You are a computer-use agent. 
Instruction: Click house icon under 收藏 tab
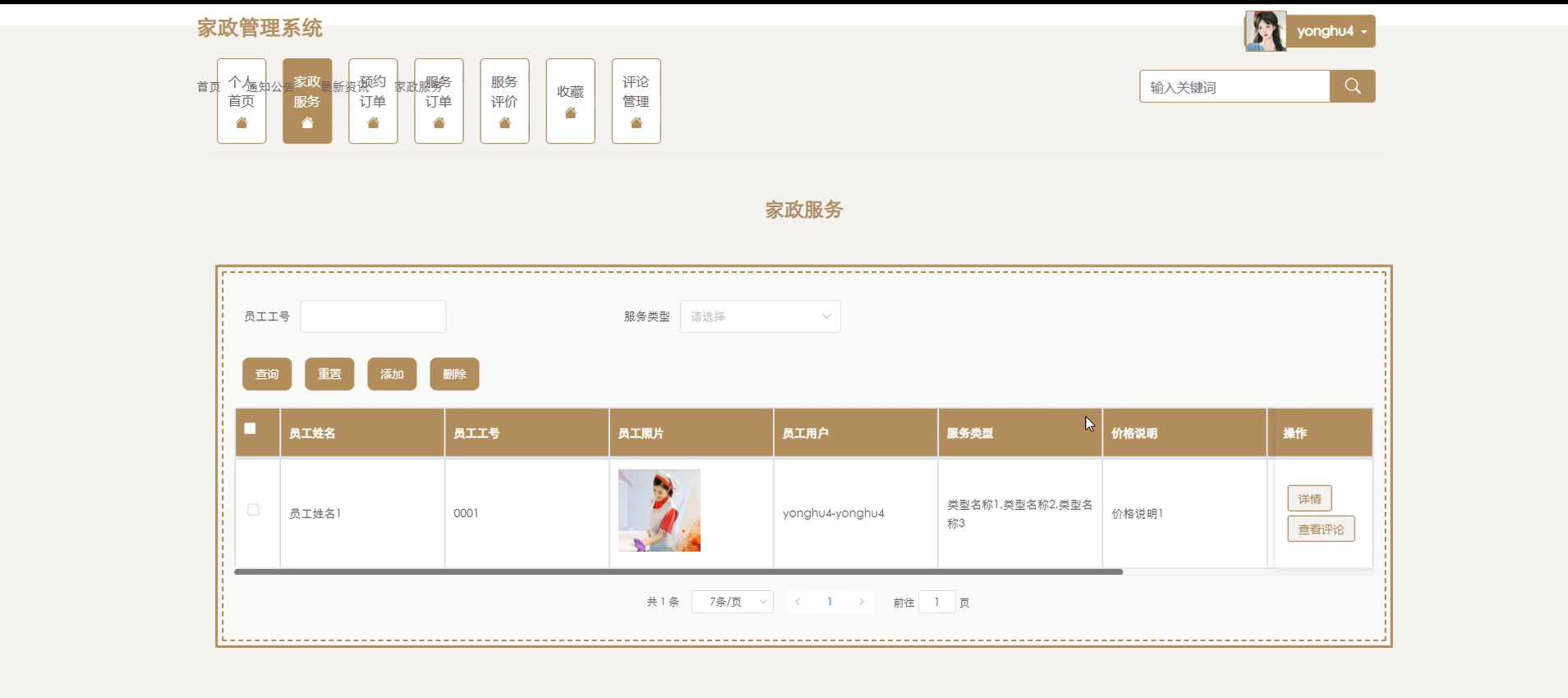pos(570,113)
